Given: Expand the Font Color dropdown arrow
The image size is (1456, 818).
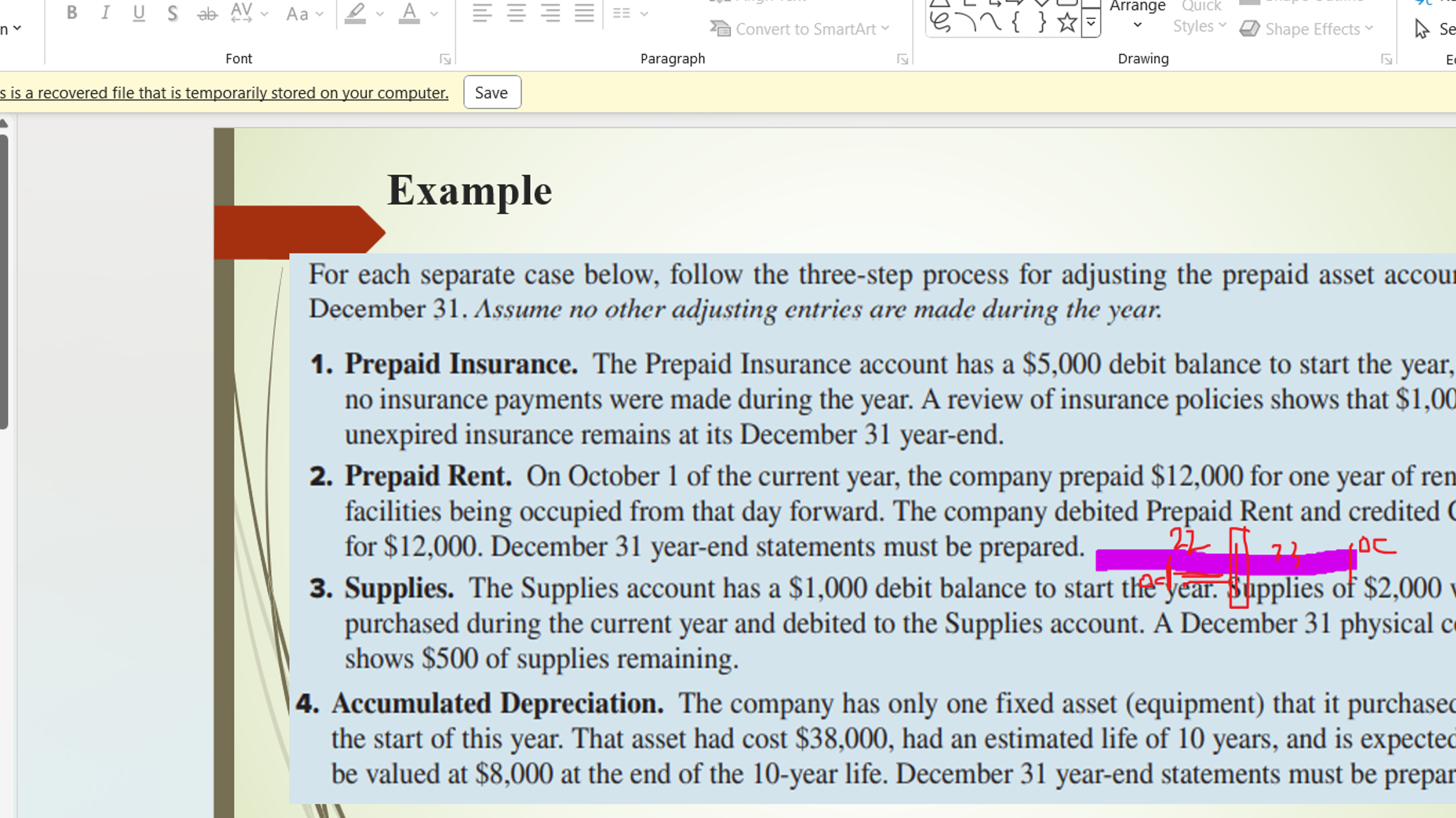Looking at the screenshot, I should pyautogui.click(x=433, y=13).
